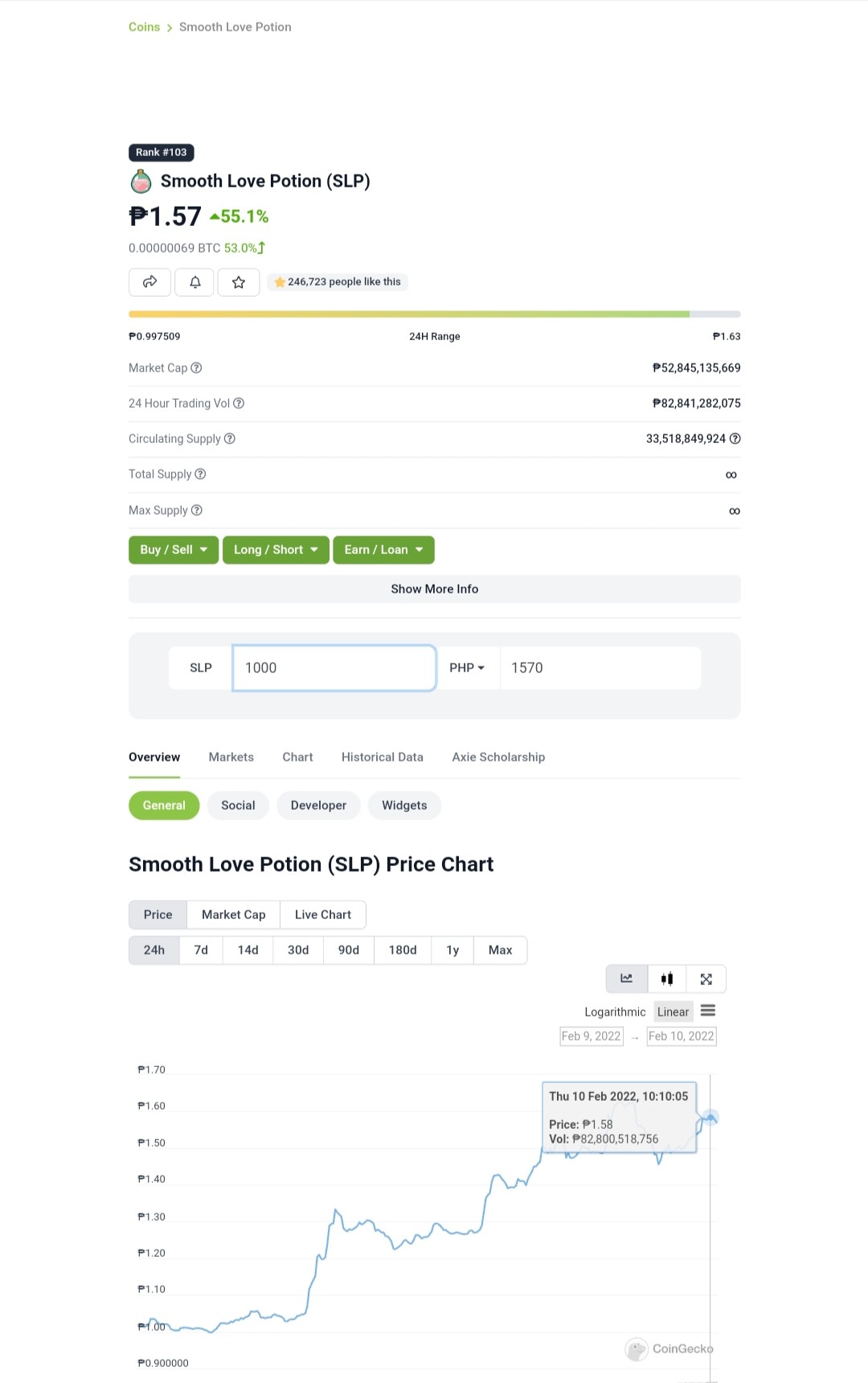Click the share arrow icon
Viewport: 868px width, 1383px height.
[x=149, y=281]
